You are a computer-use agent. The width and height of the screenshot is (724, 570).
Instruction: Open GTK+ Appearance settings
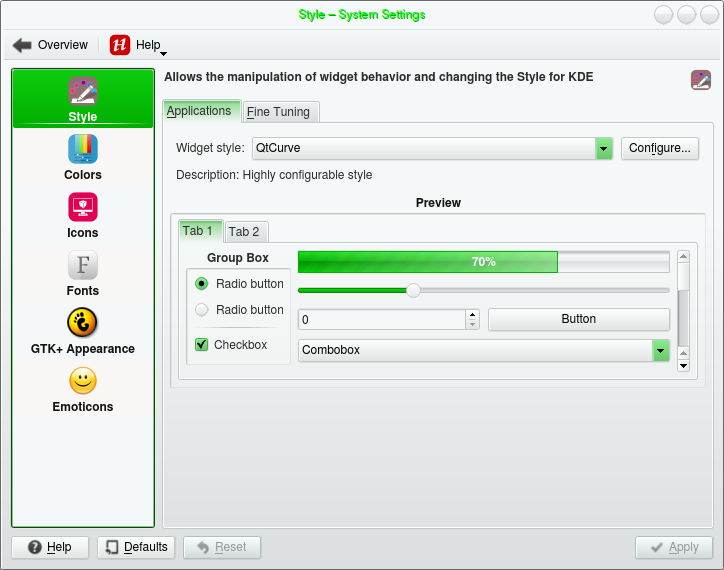pyautogui.click(x=83, y=331)
